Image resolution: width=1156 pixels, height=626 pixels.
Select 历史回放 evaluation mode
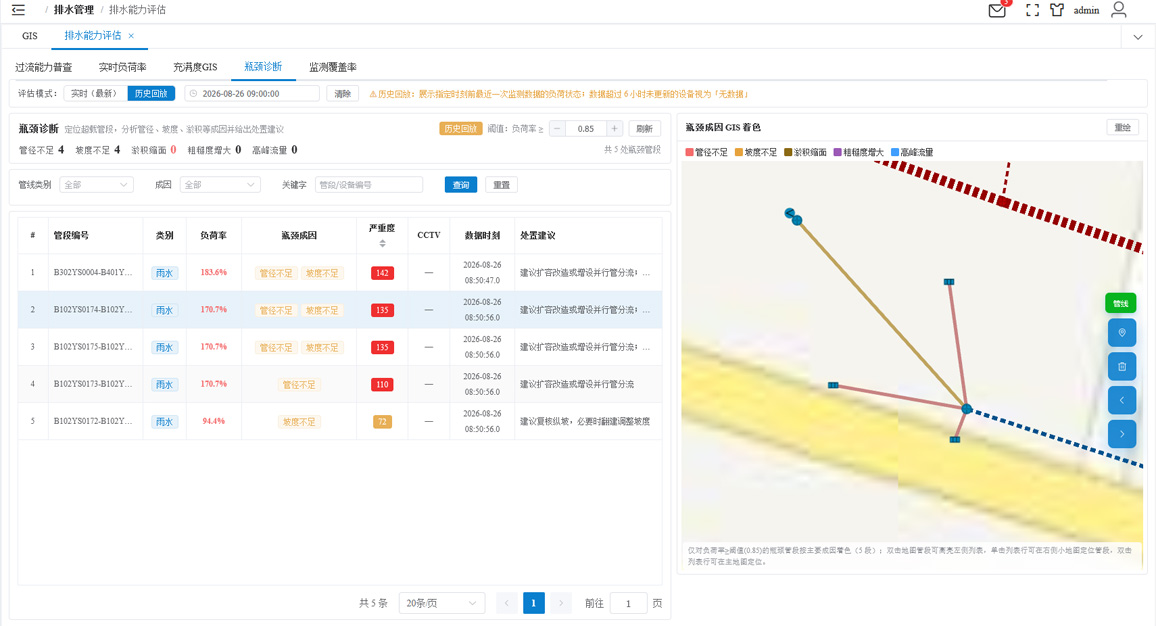[x=151, y=94]
